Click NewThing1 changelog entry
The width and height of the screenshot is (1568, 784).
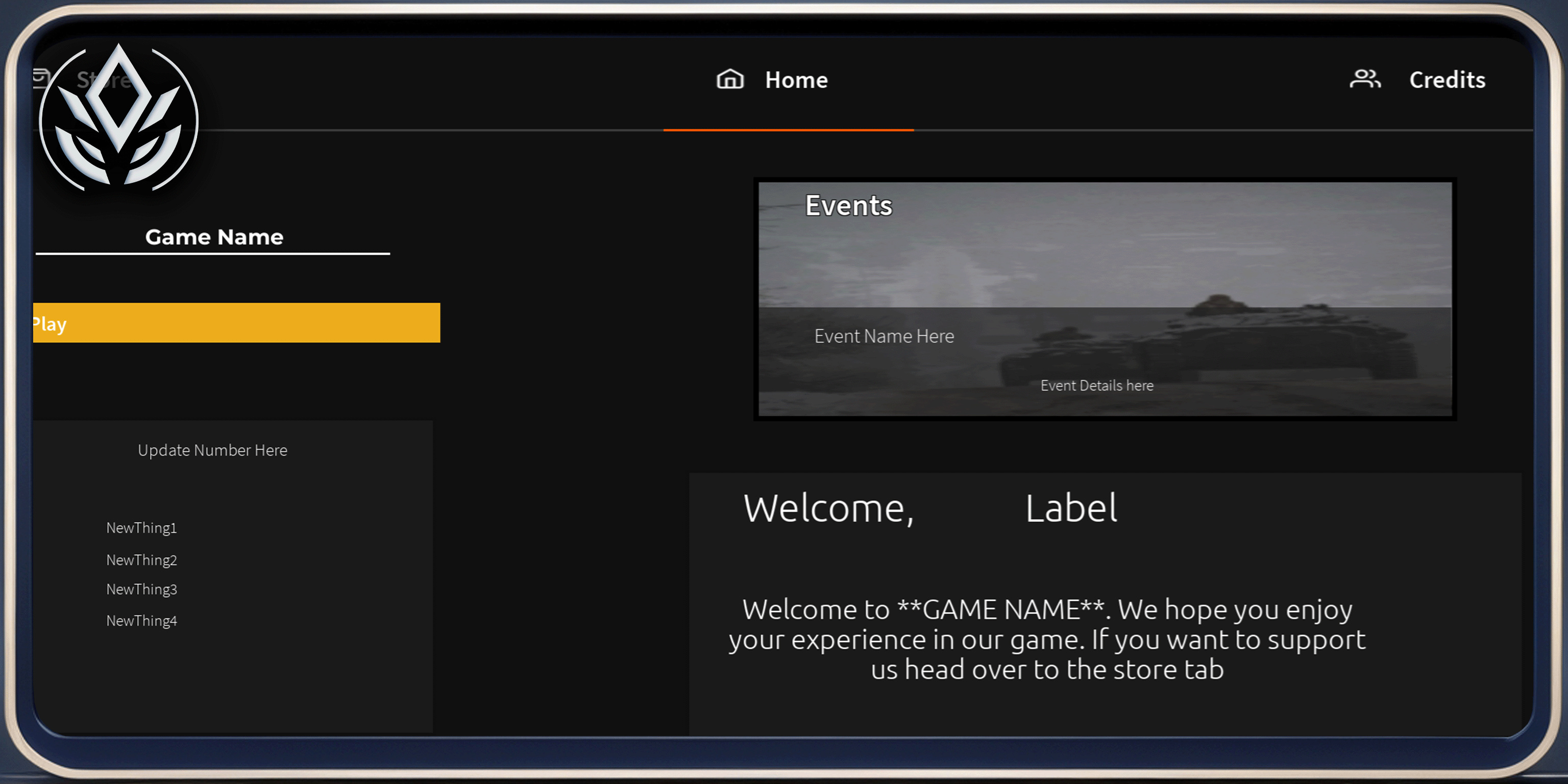(x=141, y=528)
